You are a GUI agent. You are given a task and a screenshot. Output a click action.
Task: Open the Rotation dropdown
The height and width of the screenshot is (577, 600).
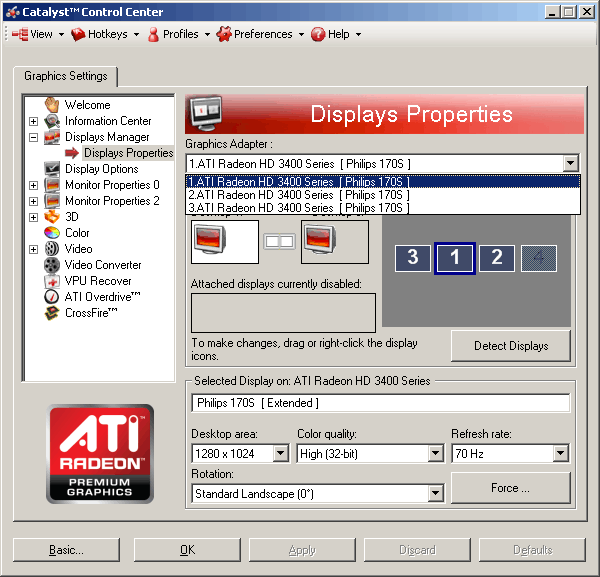(x=435, y=493)
